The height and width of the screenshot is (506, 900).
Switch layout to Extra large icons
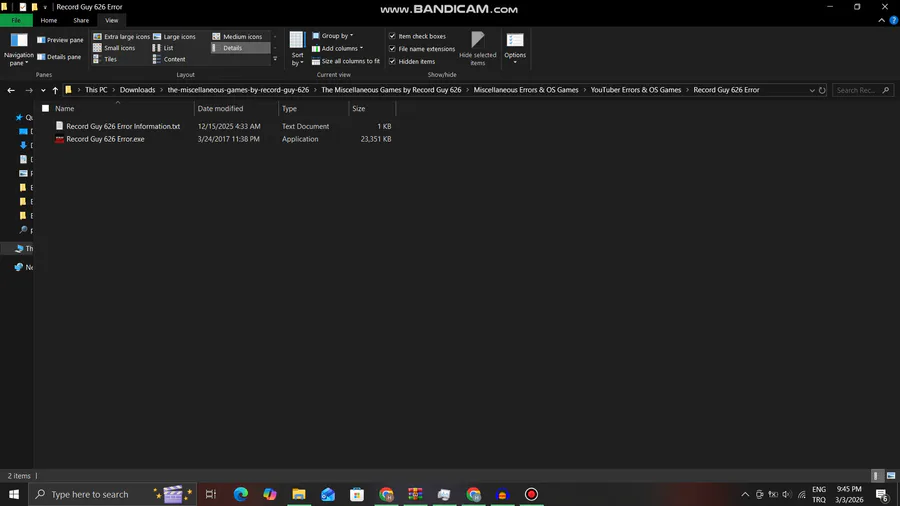tap(121, 37)
